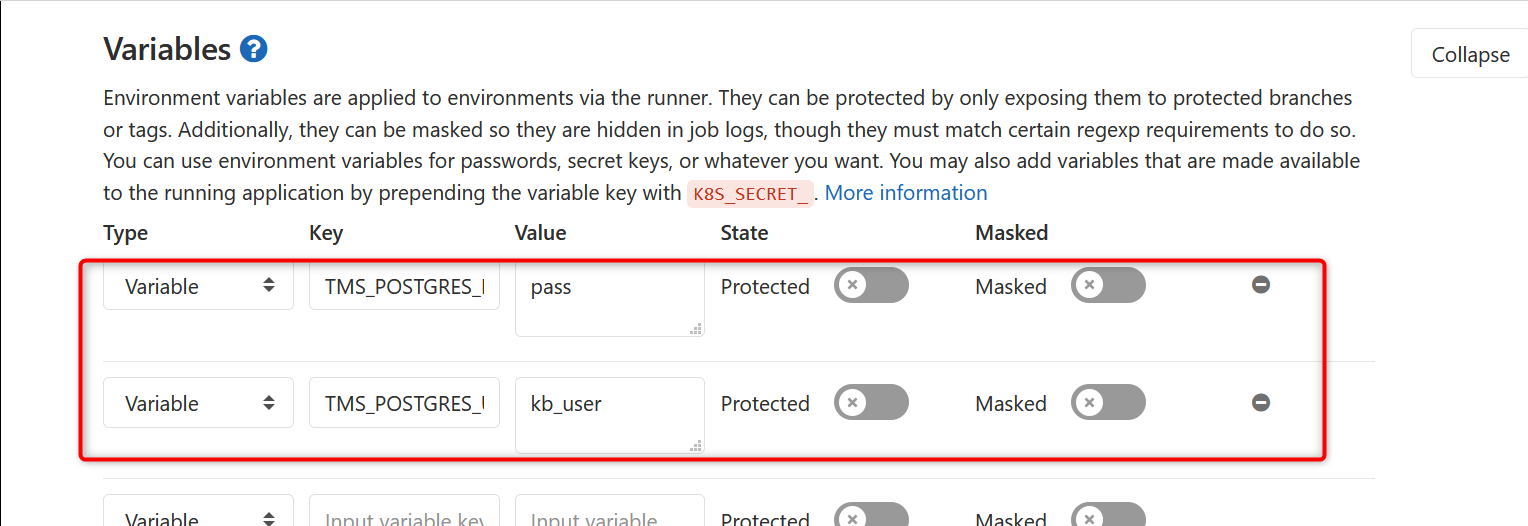Open Type dropdown for the pass variable
Image resolution: width=1528 pixels, height=526 pixels.
(198, 286)
